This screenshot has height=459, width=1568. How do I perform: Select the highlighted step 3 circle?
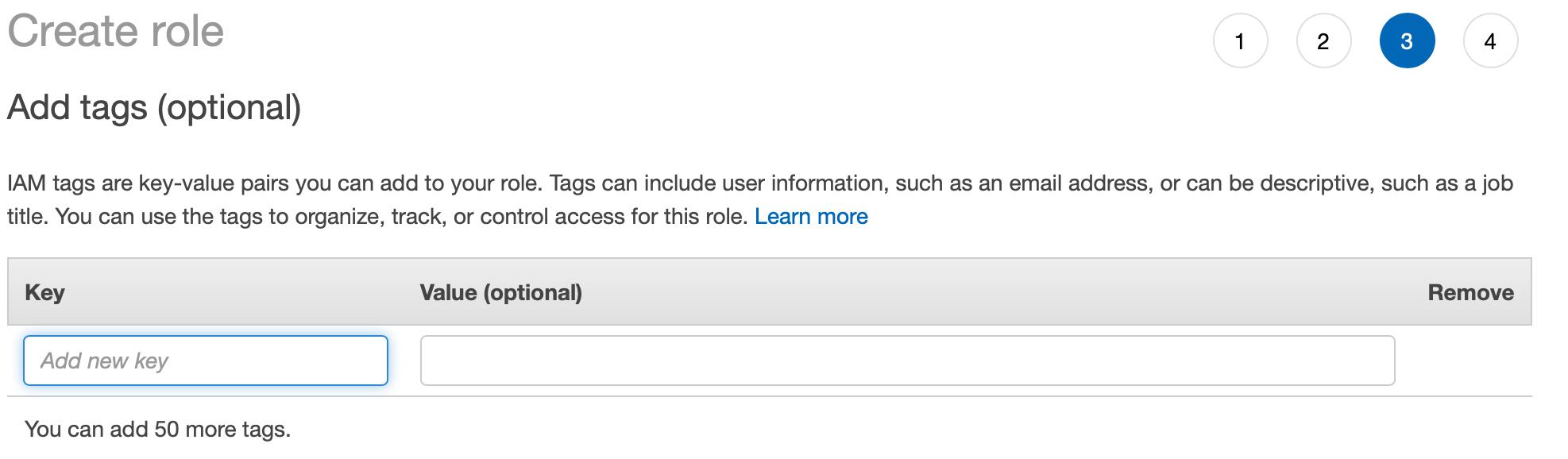1407,41
